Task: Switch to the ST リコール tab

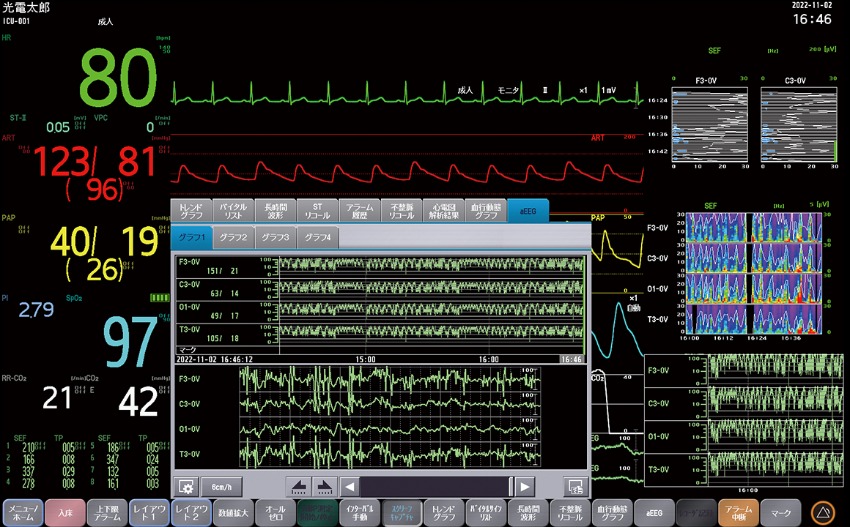Action: point(318,211)
